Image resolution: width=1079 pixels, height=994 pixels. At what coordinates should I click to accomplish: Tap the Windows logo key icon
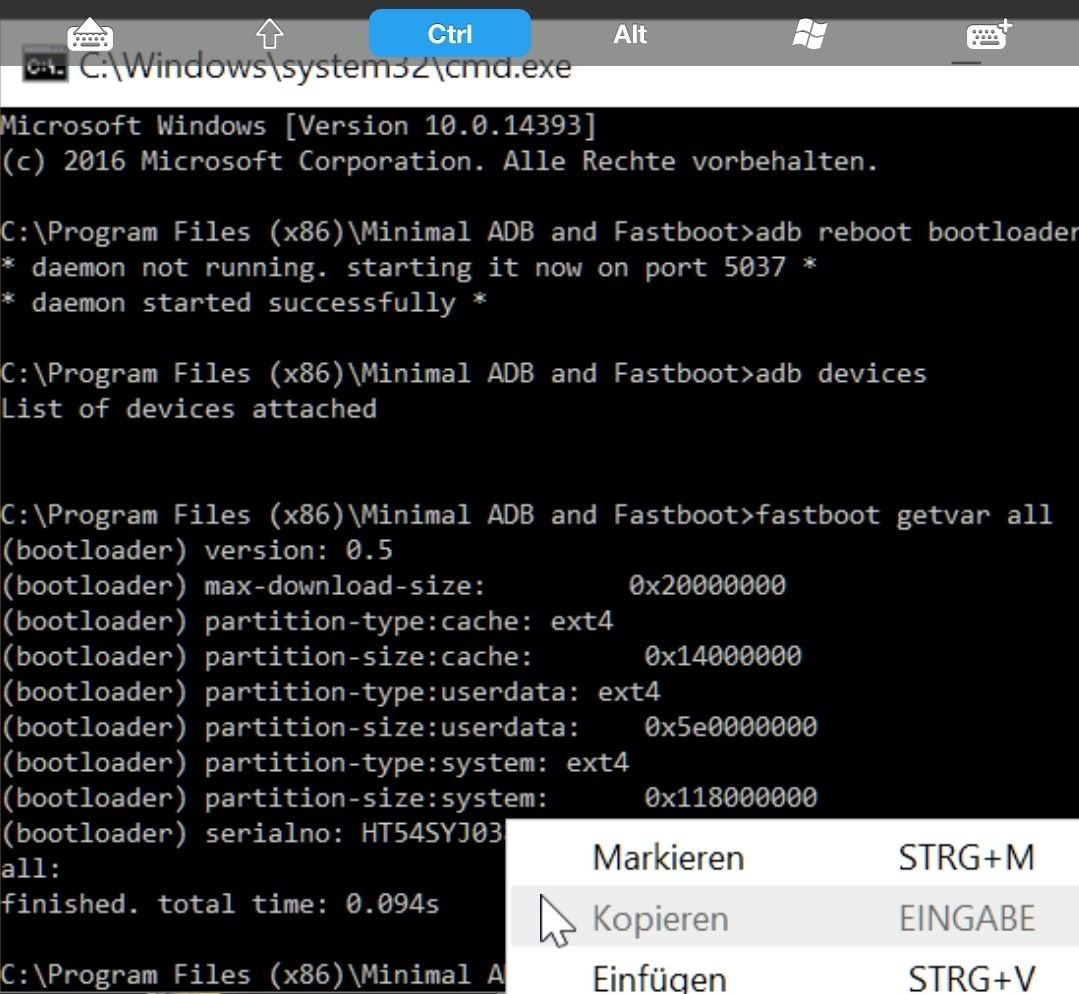click(x=809, y=34)
